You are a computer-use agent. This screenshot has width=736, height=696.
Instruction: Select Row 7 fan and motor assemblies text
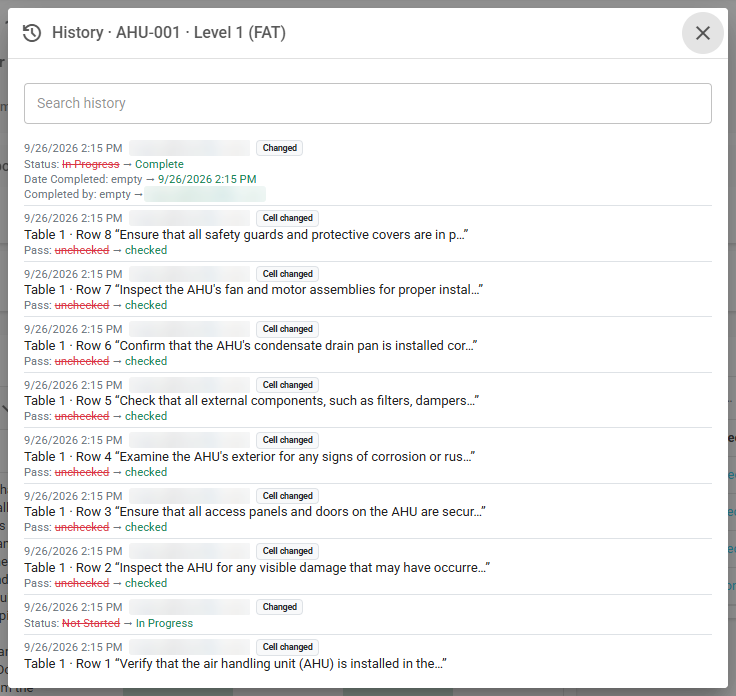253,290
